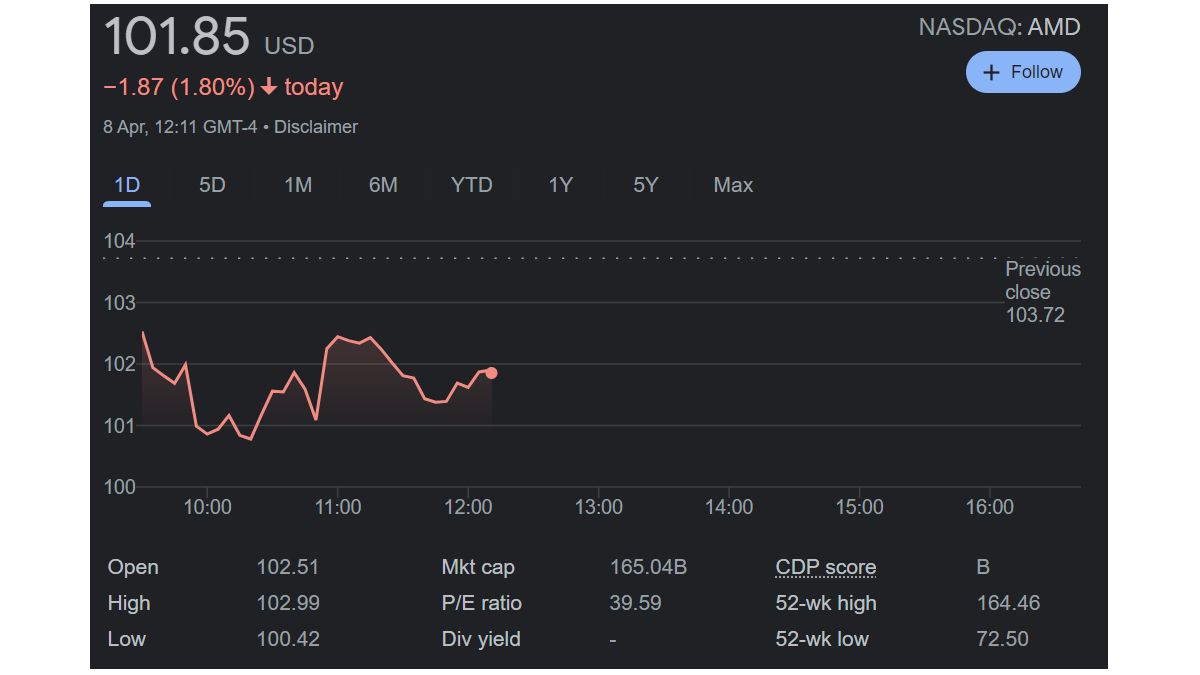The height and width of the screenshot is (675, 1200).
Task: Click the 104 price axis label
Action: coord(119,241)
